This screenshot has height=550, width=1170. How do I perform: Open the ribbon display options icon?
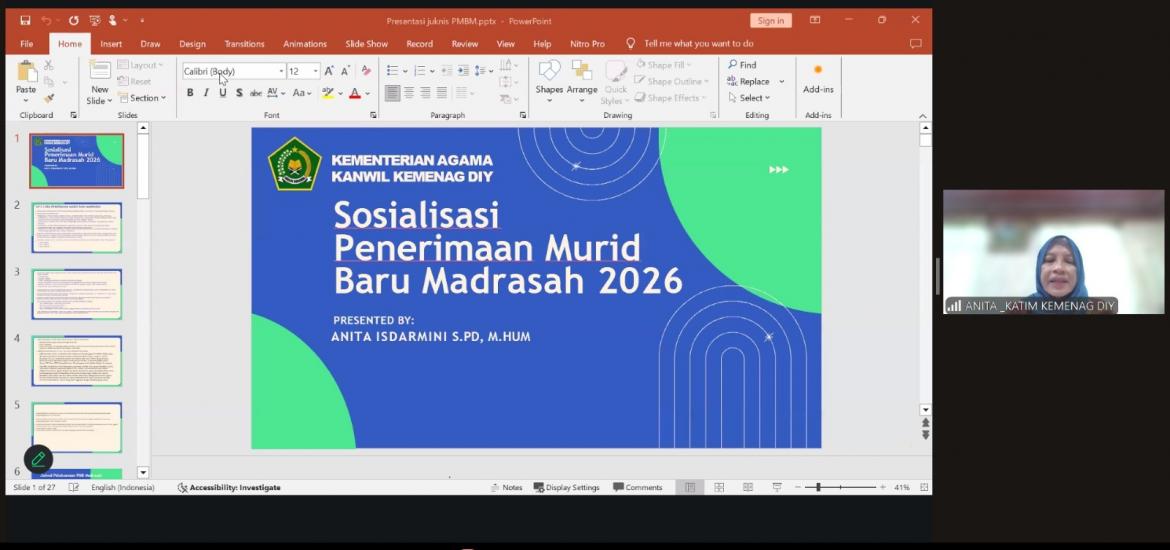(x=816, y=20)
